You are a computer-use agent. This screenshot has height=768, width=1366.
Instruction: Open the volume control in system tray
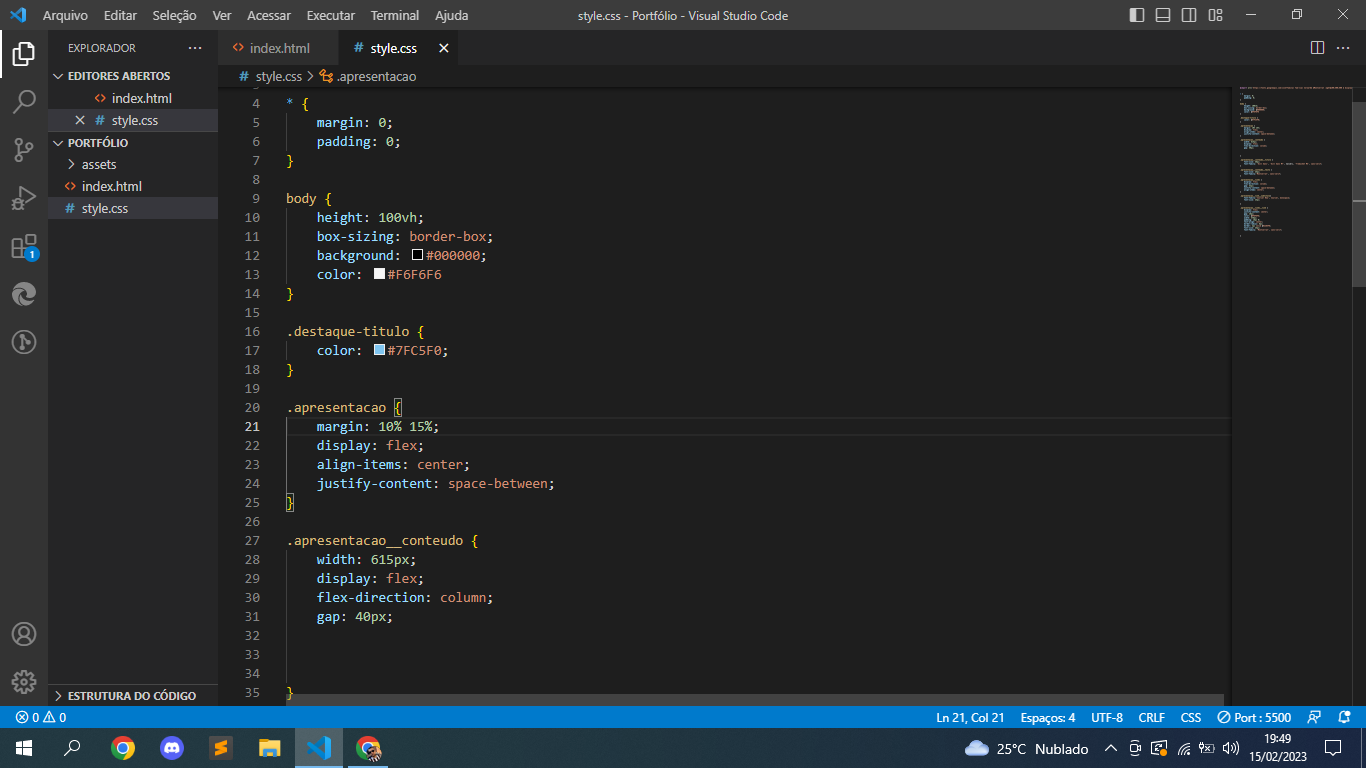pyautogui.click(x=1231, y=748)
